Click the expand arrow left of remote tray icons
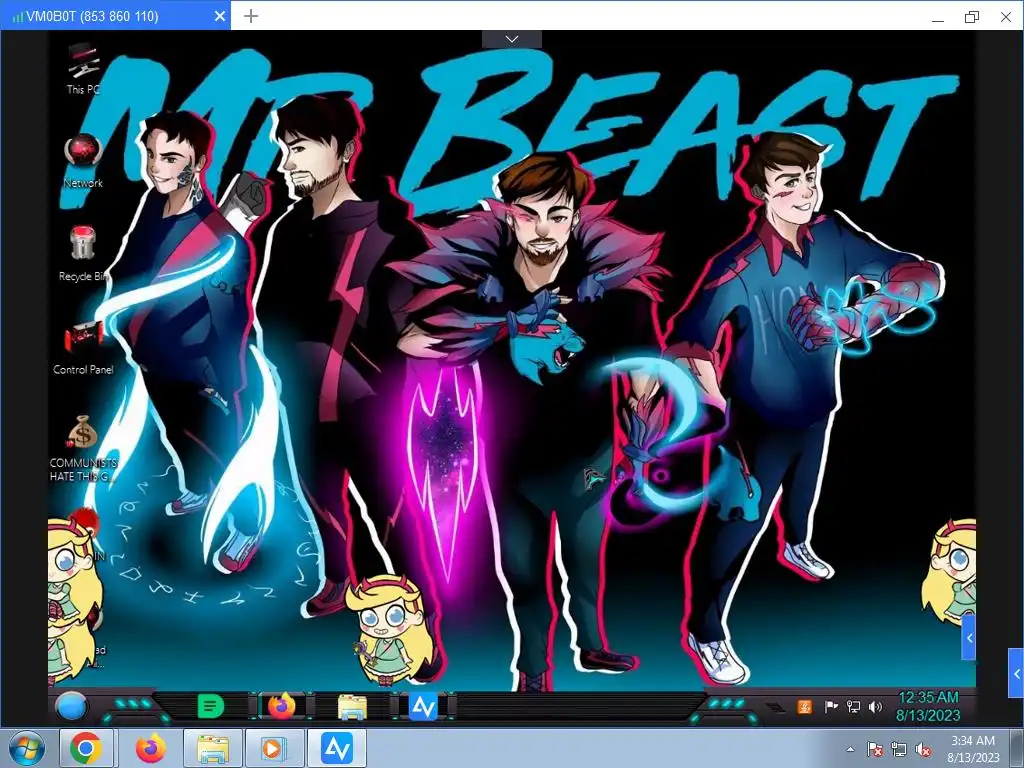1024x768 pixels. click(x=775, y=707)
